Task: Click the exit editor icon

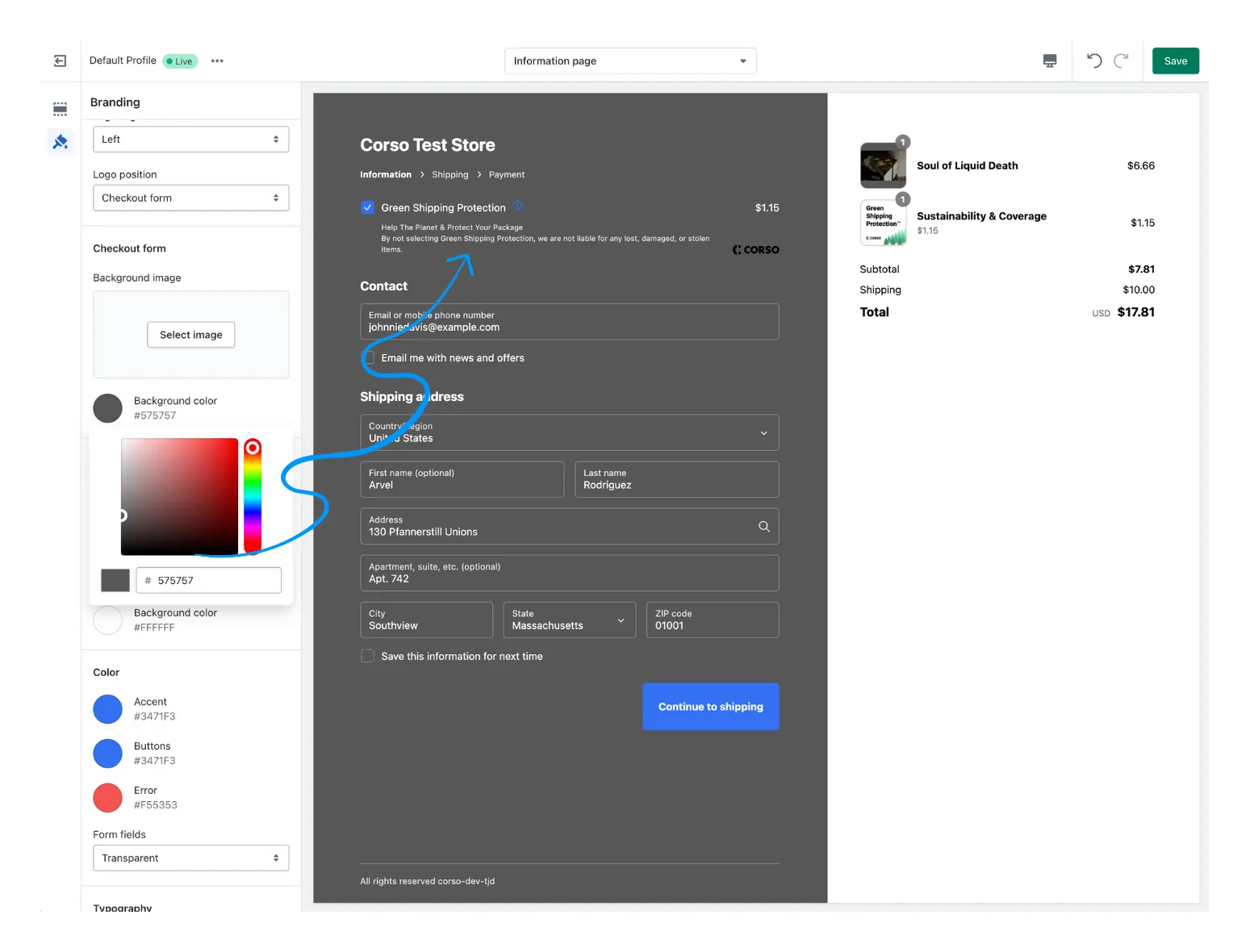Action: pos(60,61)
